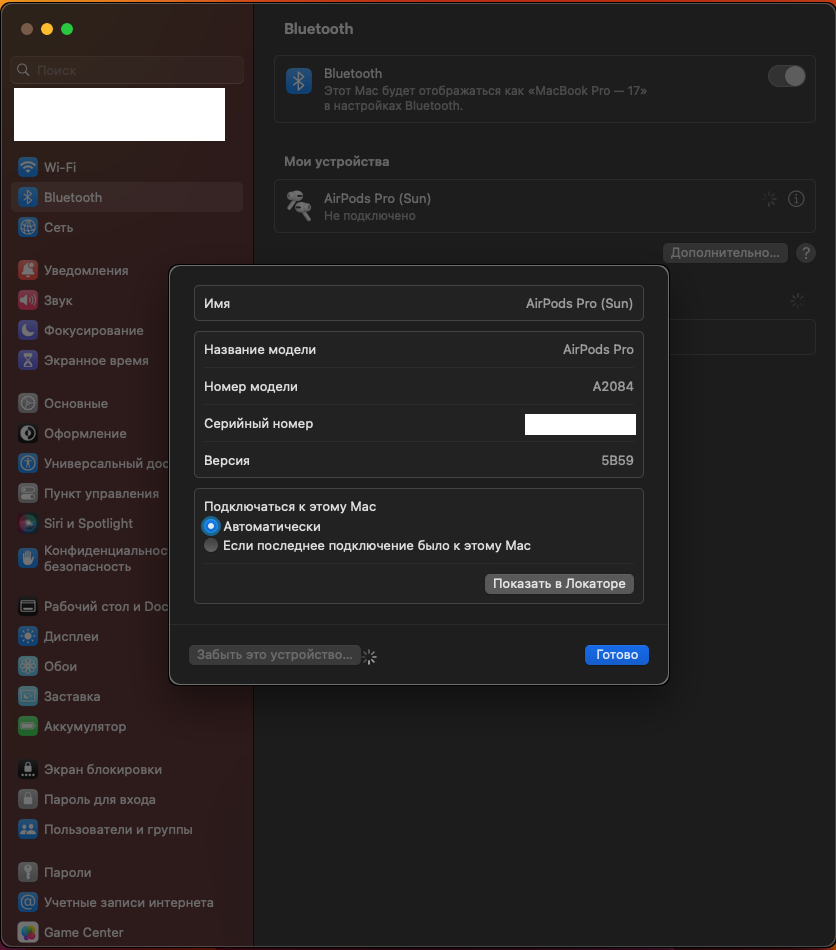This screenshot has width=836, height=950.
Task: Click the Звук speaker icon
Action: coord(28,300)
